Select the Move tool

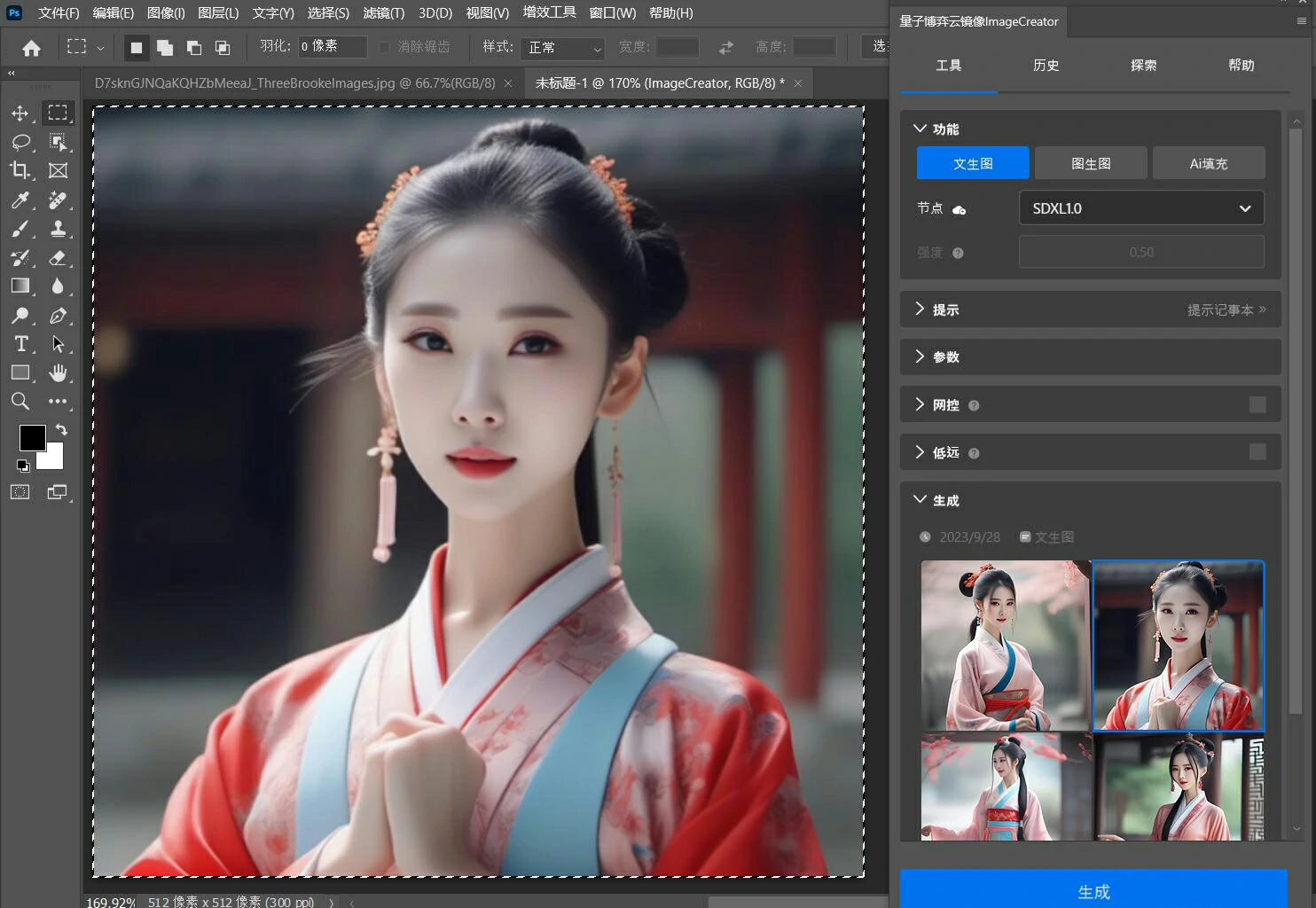pos(20,113)
